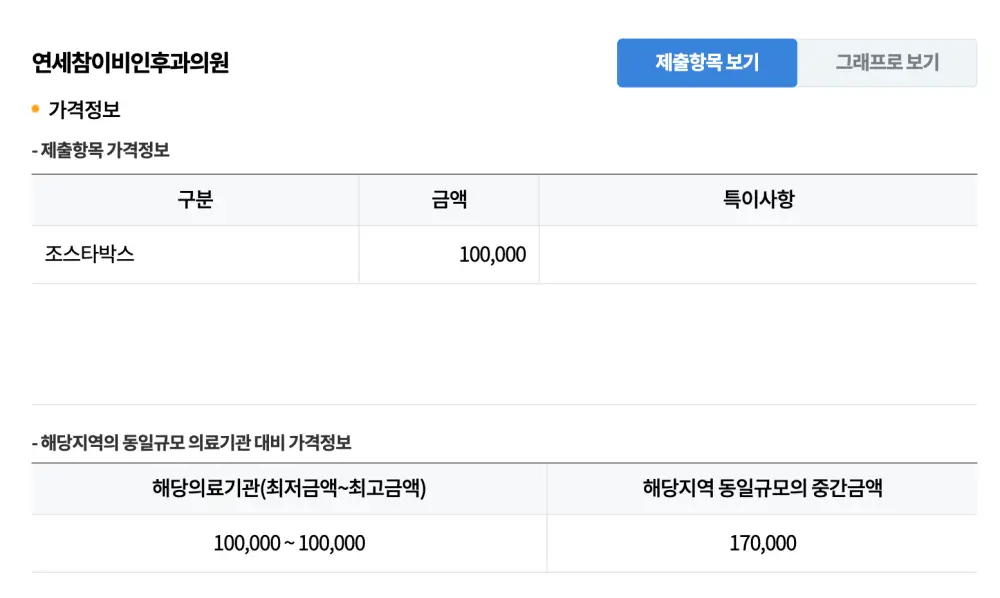Click the 금액 column header
This screenshot has height=598, width=1000.
pyautogui.click(x=448, y=200)
